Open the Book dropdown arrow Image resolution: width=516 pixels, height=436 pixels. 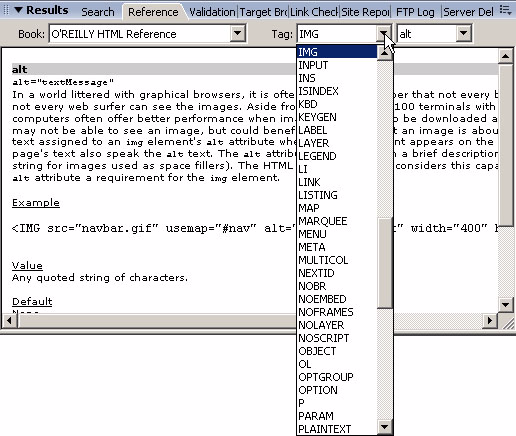click(237, 33)
